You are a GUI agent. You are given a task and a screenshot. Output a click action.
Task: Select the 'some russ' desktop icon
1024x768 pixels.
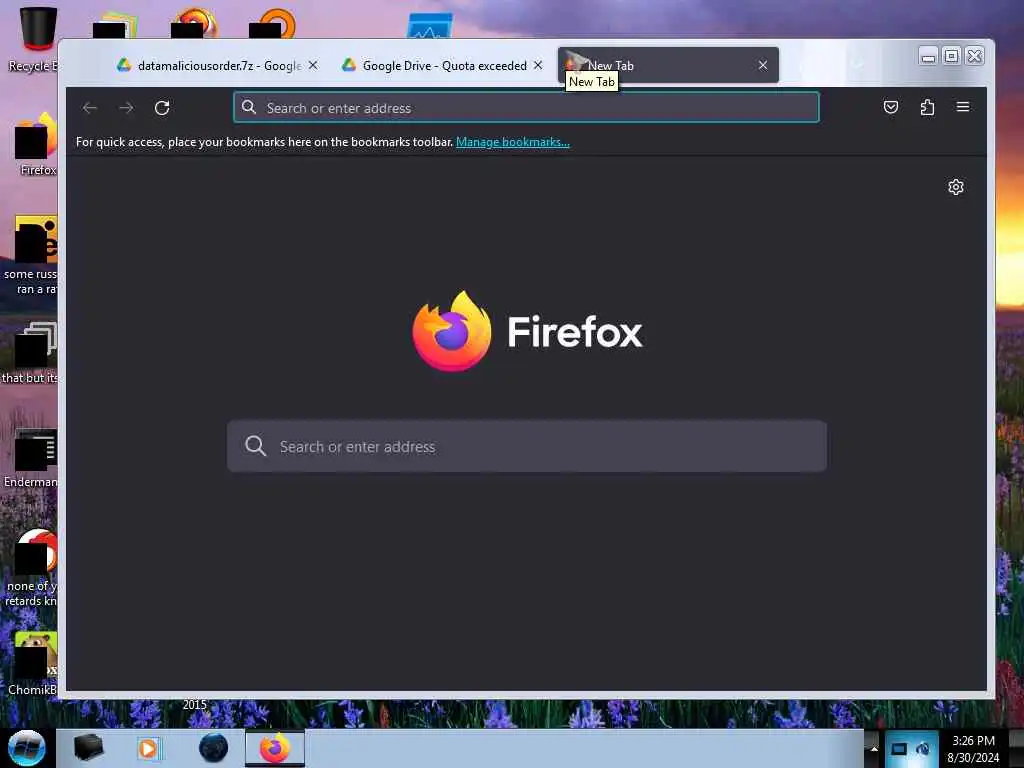click(x=30, y=255)
